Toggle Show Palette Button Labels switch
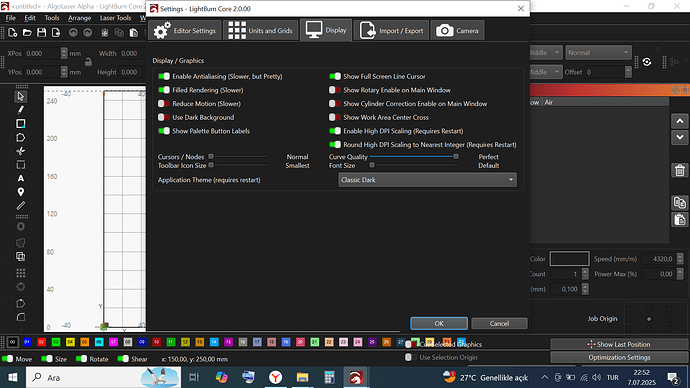The height and width of the screenshot is (388, 690). [164, 131]
